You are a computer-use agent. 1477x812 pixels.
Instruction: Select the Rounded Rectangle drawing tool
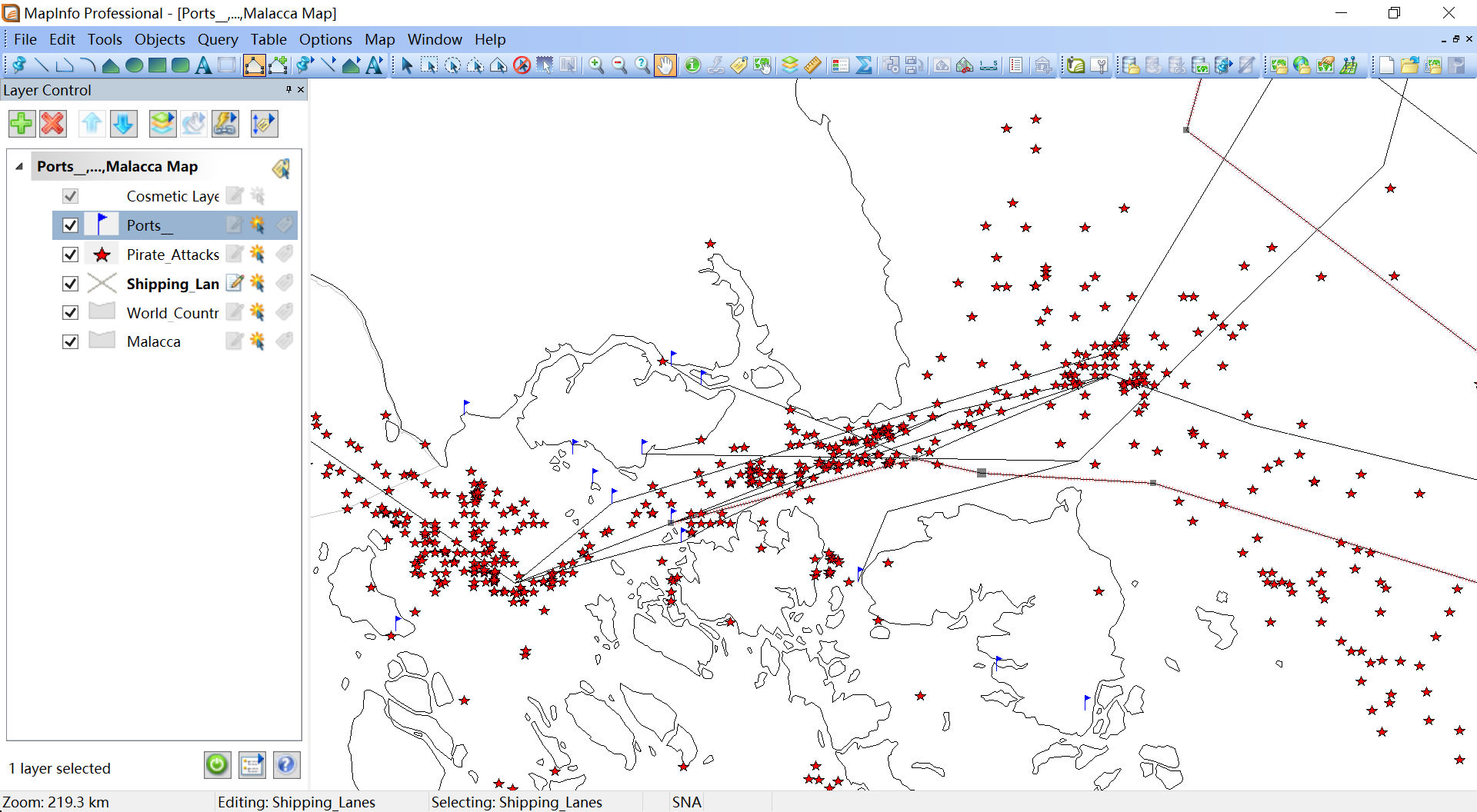(x=180, y=65)
